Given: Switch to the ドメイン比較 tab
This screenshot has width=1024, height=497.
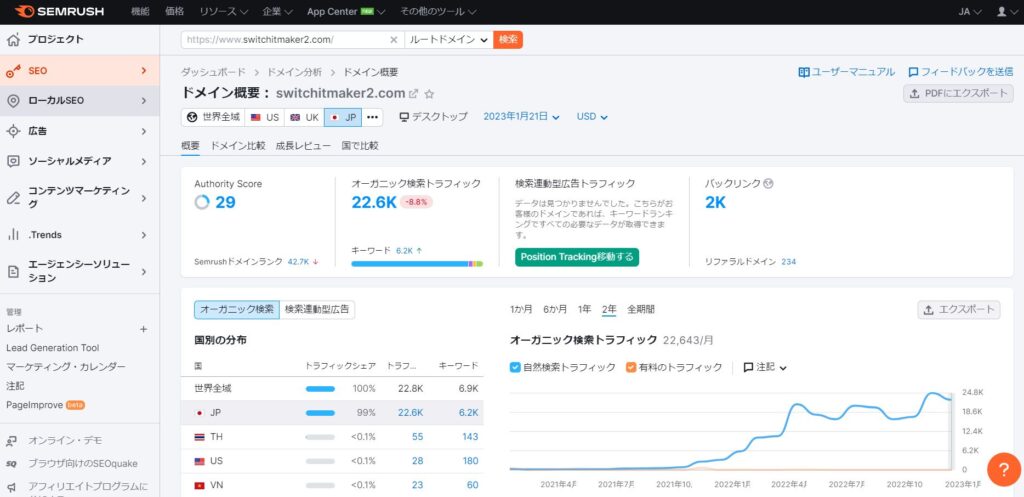Looking at the screenshot, I should point(238,146).
